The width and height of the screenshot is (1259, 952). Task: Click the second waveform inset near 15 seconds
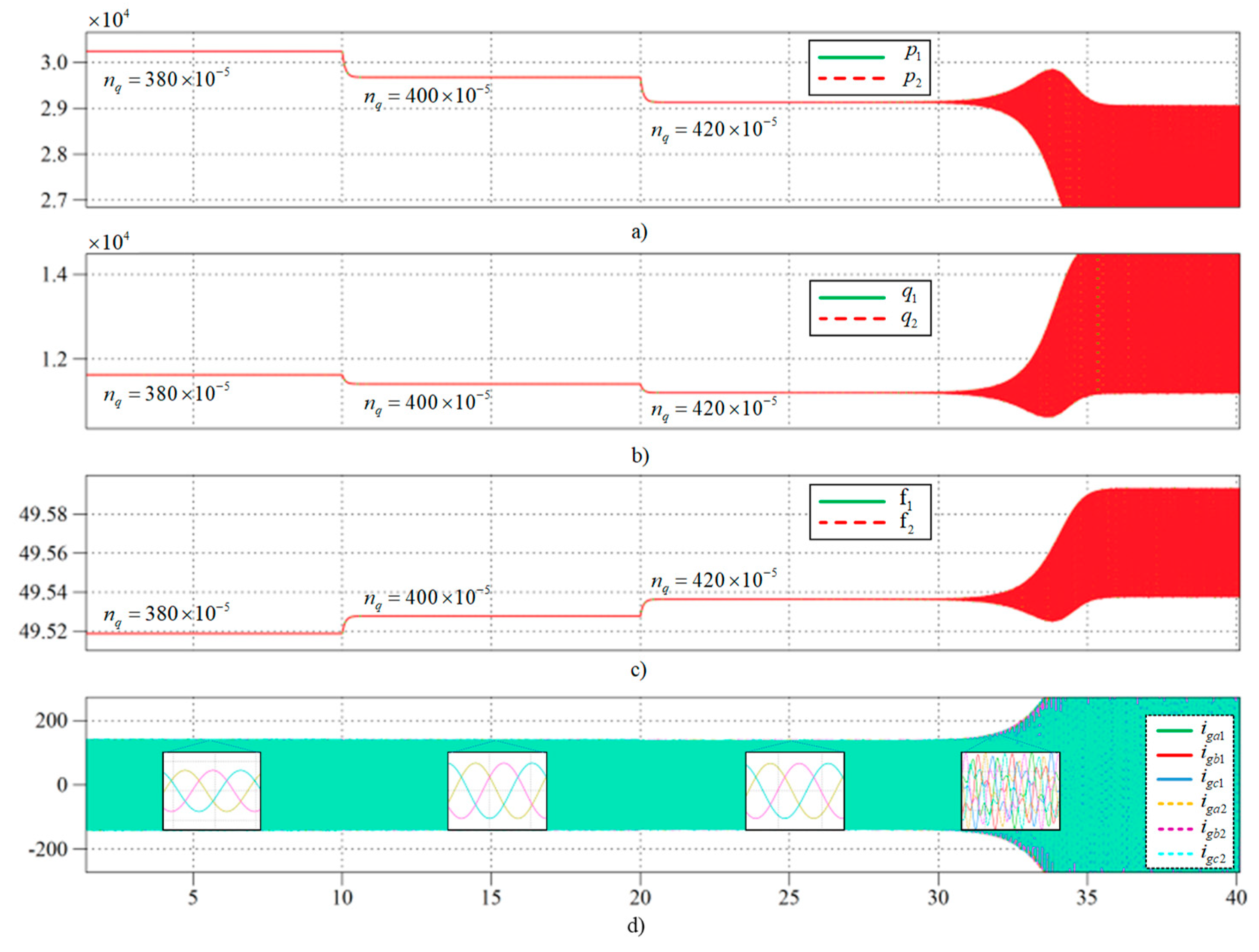pos(497,791)
